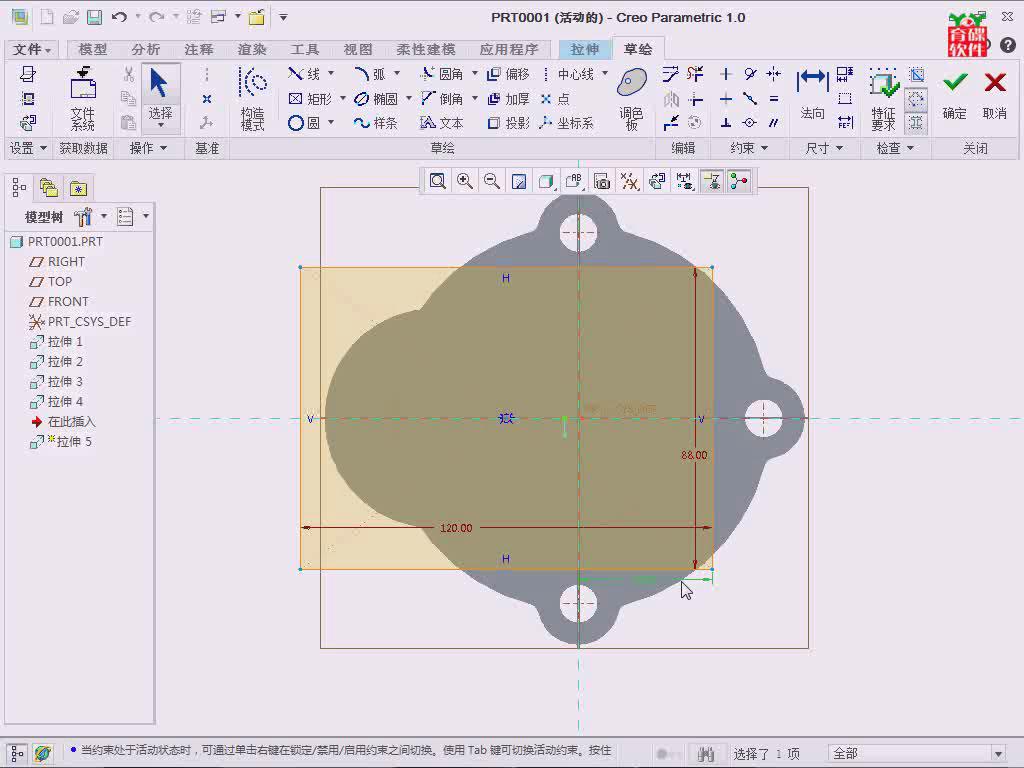Toggle the highlight open ends inspect button

(916, 99)
